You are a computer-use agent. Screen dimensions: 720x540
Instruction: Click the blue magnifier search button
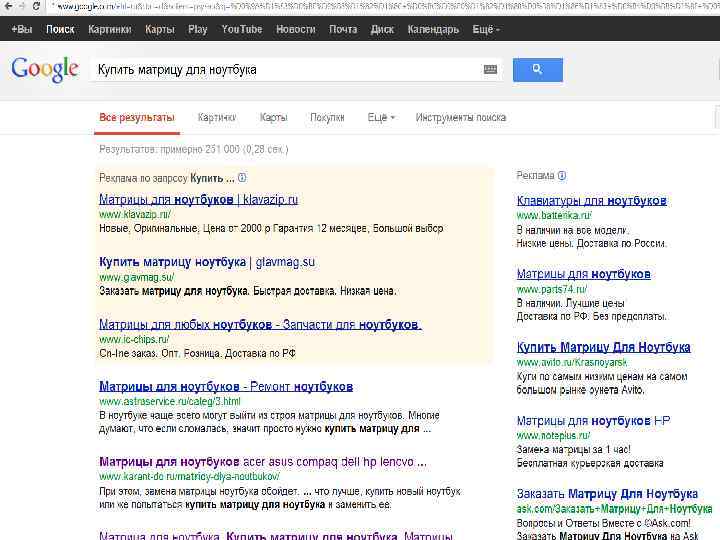[538, 70]
